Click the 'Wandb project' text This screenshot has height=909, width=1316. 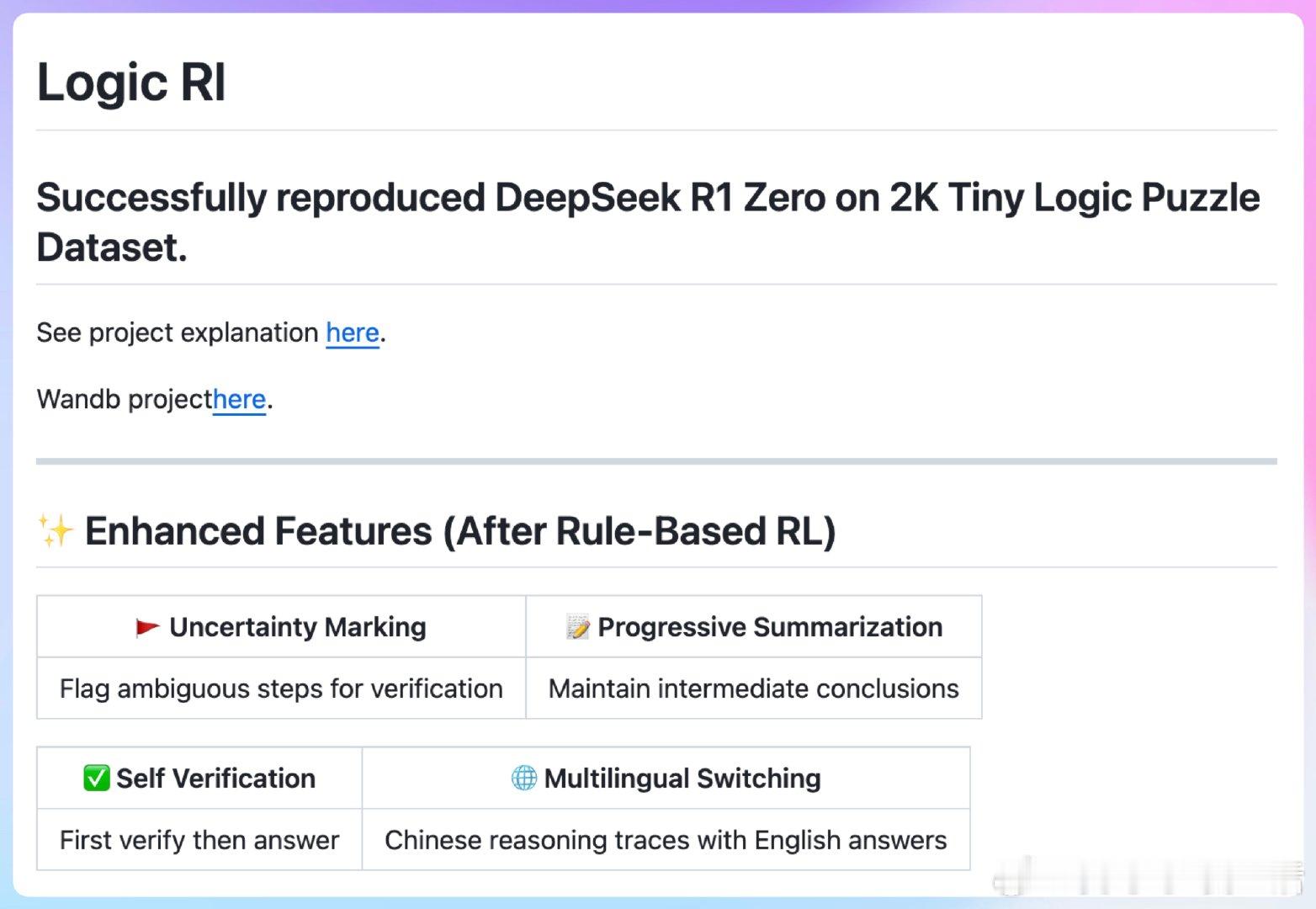tap(125, 399)
